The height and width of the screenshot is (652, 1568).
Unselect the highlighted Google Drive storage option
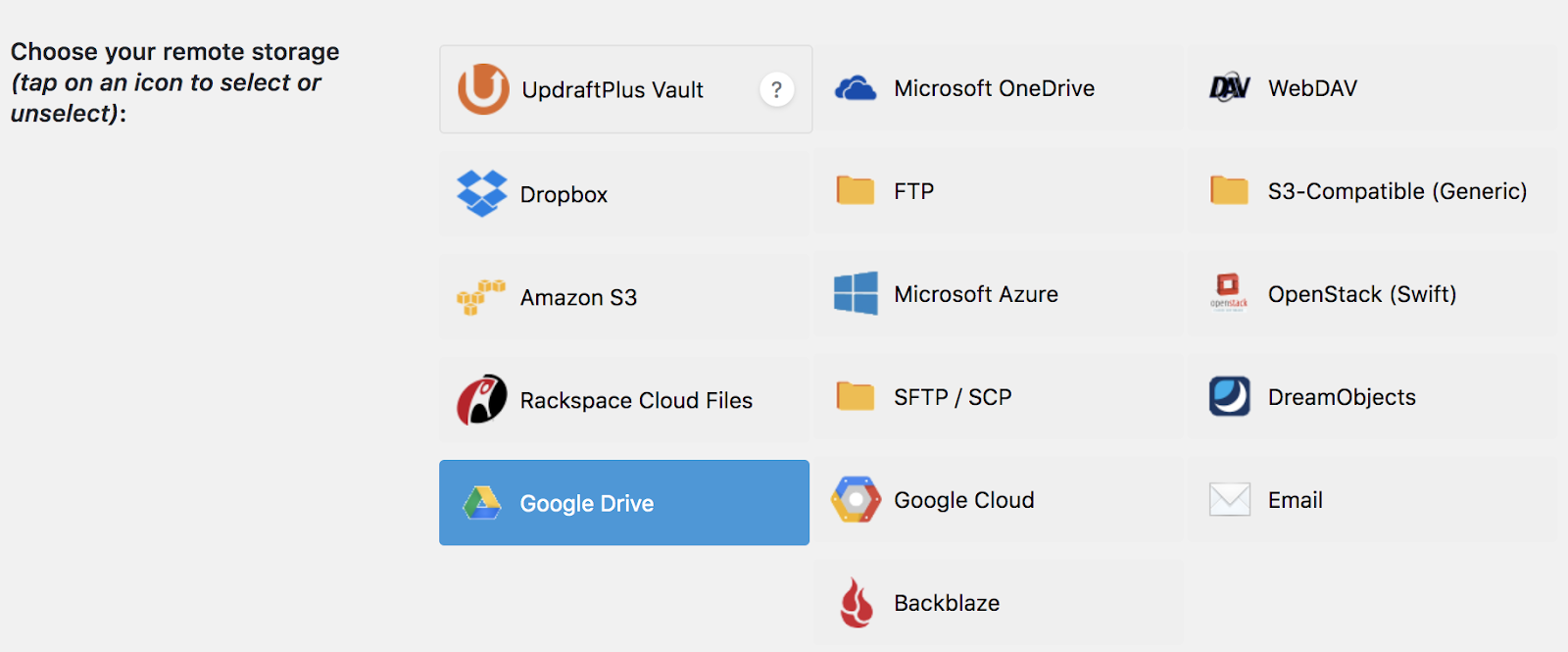coord(624,503)
